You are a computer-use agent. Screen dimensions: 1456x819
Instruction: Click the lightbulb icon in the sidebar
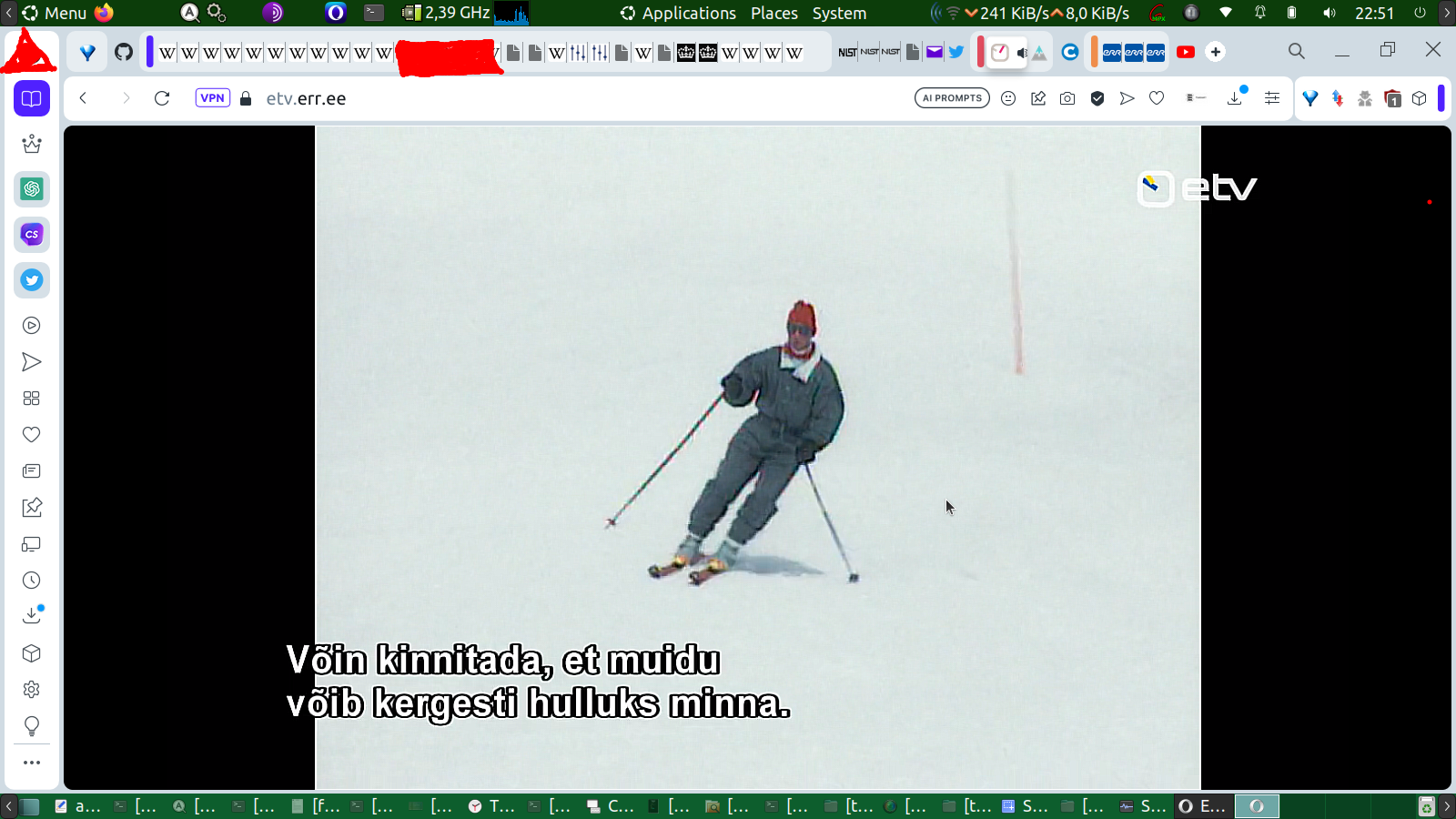tap(32, 726)
